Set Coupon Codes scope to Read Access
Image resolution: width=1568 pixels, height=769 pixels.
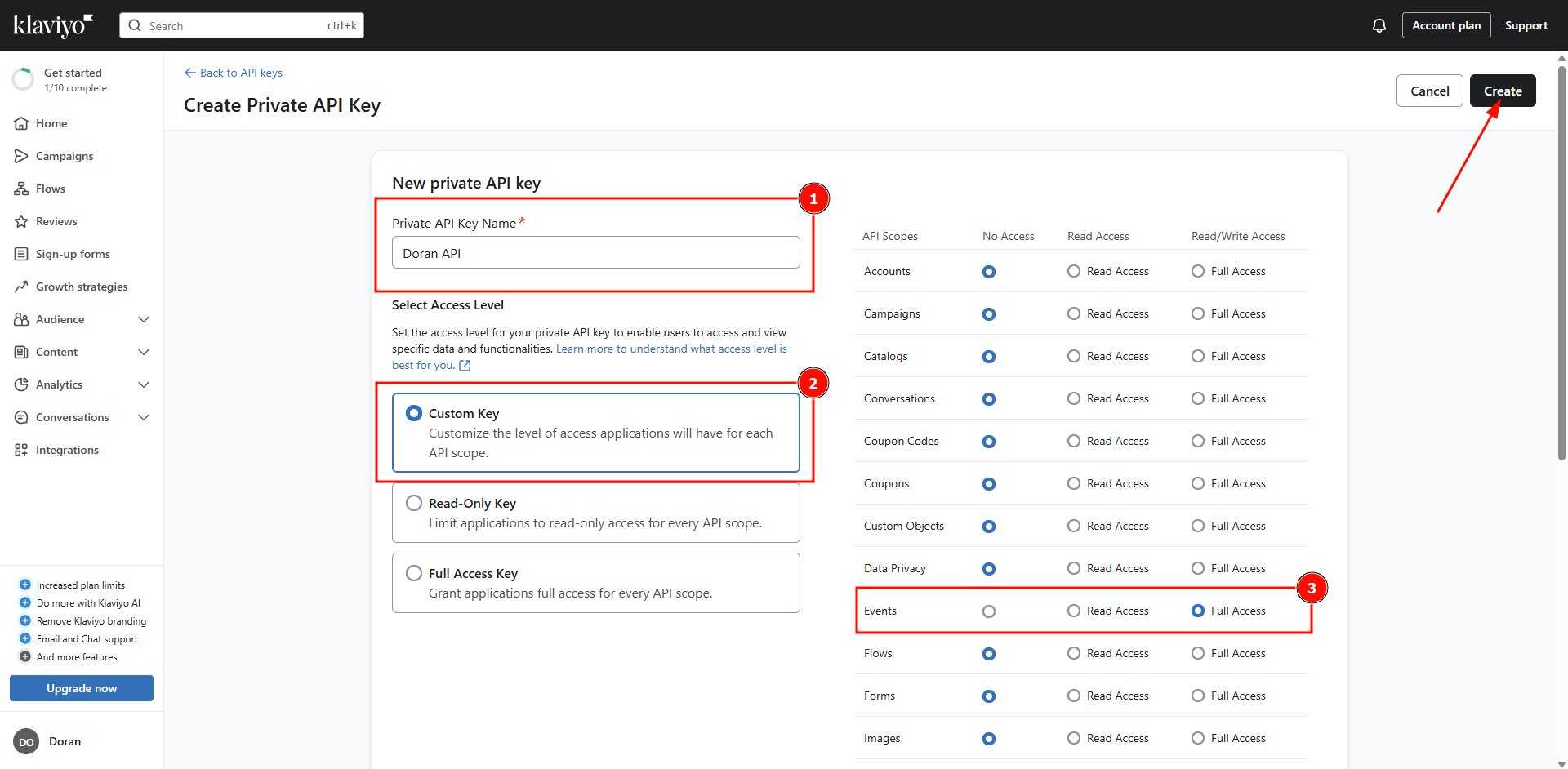[1074, 441]
